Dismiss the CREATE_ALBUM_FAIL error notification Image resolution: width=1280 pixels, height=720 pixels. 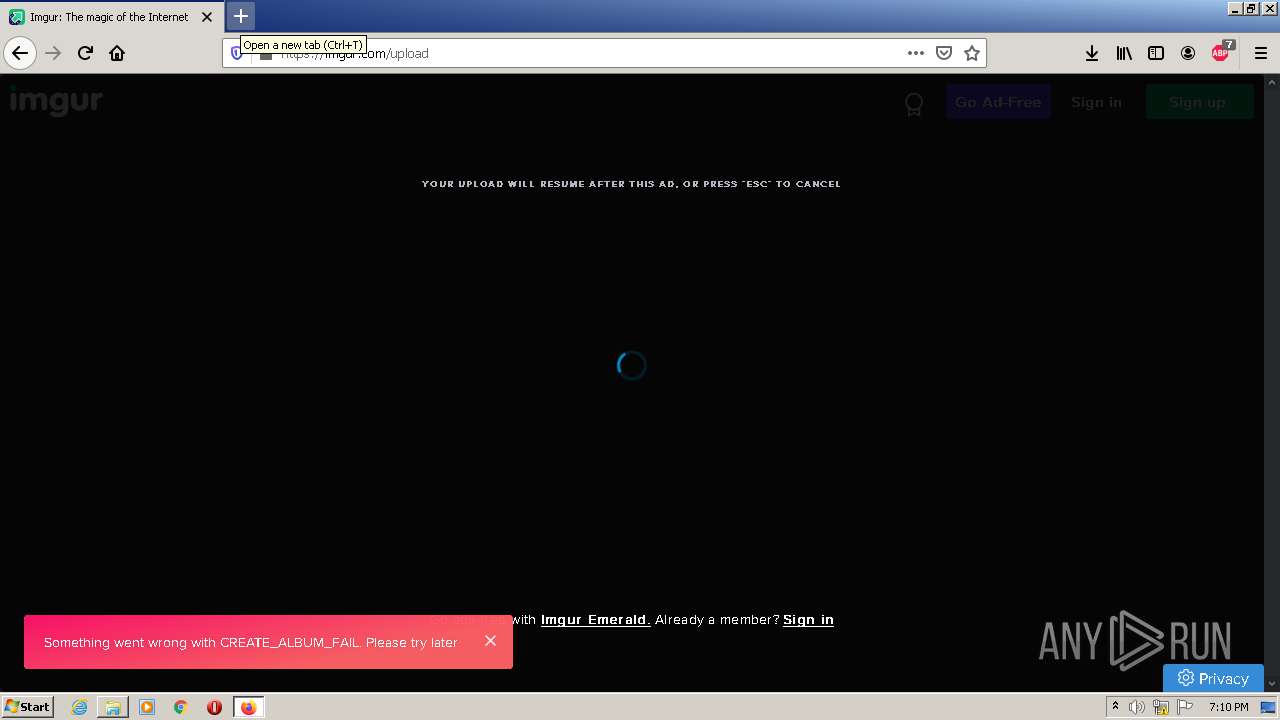tap(490, 641)
